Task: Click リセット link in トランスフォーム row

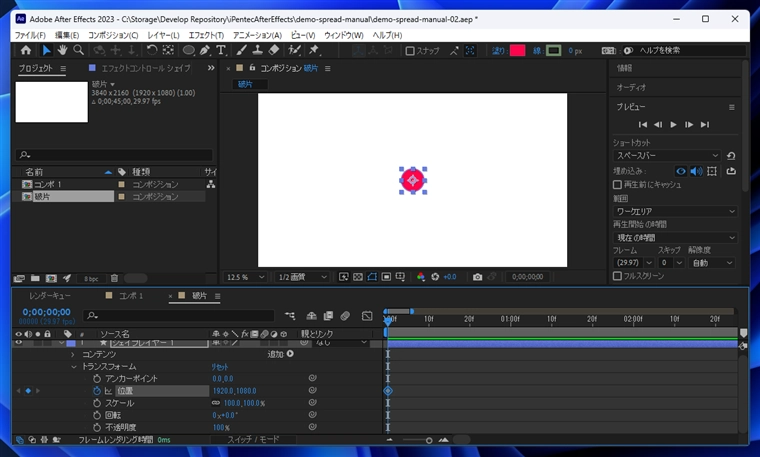Action: pyautogui.click(x=220, y=367)
